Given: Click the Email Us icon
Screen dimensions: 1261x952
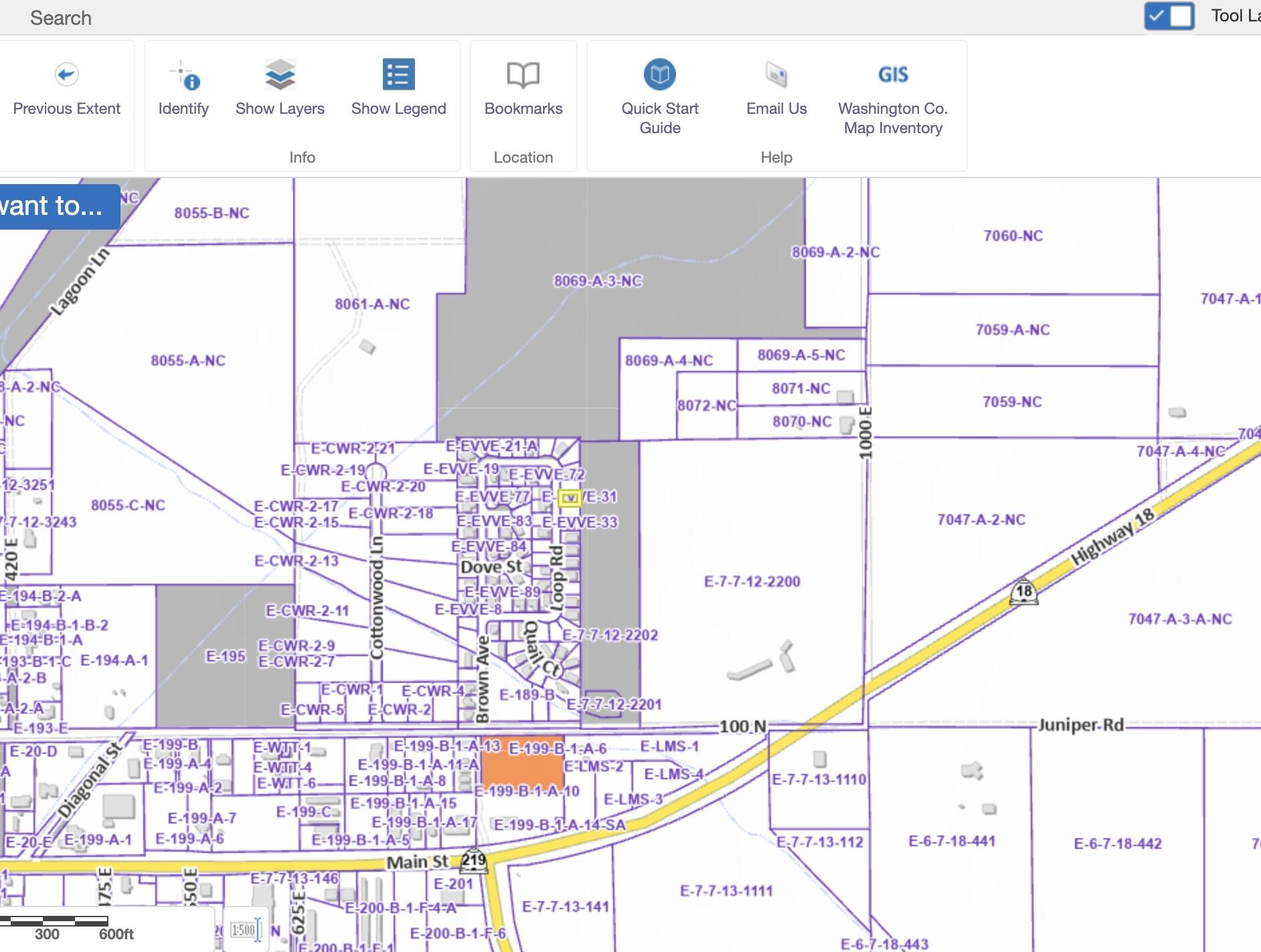Looking at the screenshot, I should coord(776,75).
